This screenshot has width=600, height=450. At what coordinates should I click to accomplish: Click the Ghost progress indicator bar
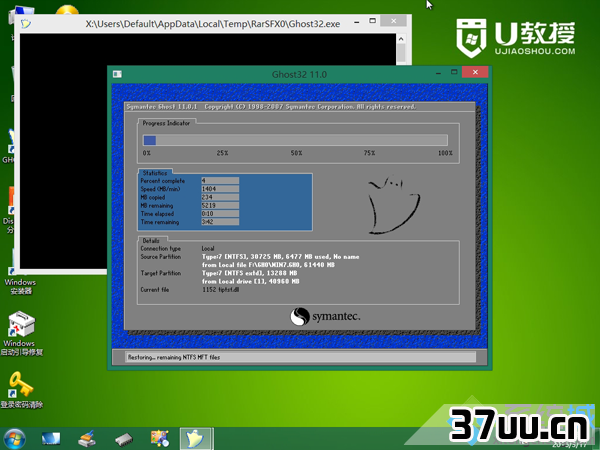pyautogui.click(x=295, y=140)
